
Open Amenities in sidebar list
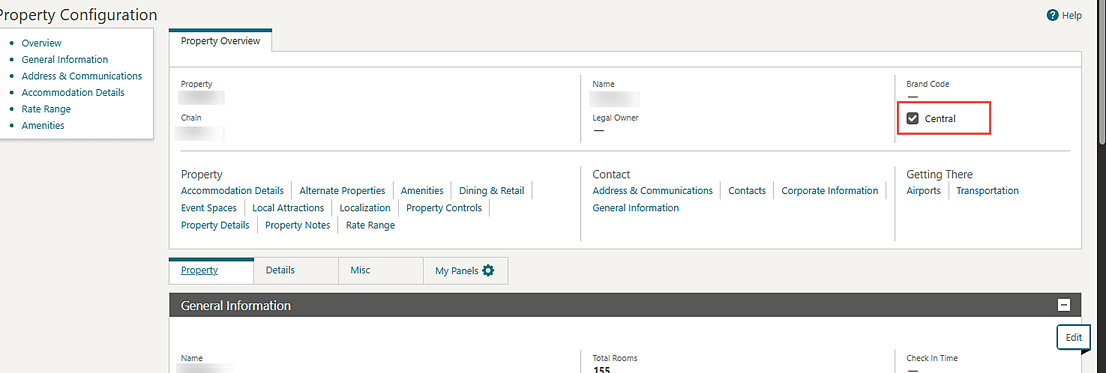coord(43,126)
